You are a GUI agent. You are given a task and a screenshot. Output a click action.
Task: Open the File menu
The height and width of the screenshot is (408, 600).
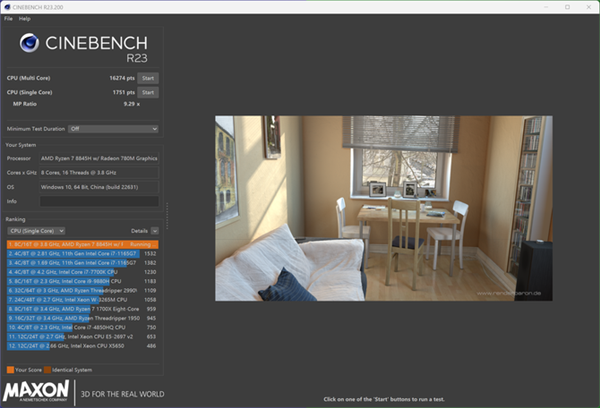tap(8, 19)
